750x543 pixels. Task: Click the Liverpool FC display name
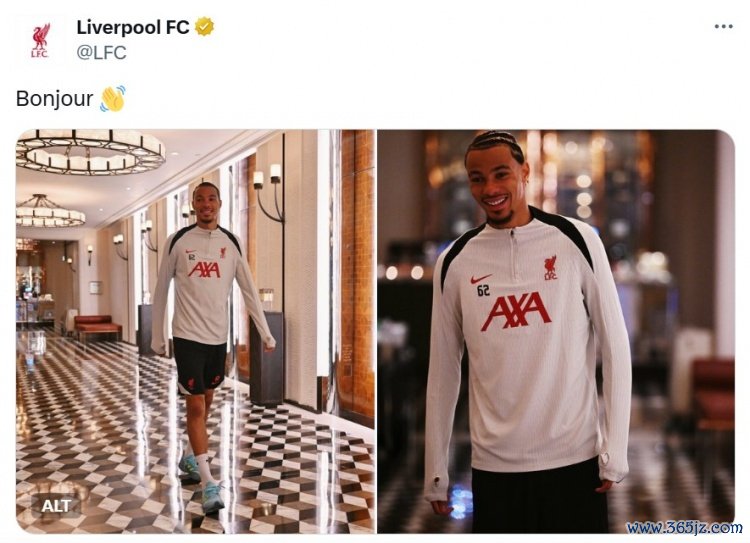133,27
